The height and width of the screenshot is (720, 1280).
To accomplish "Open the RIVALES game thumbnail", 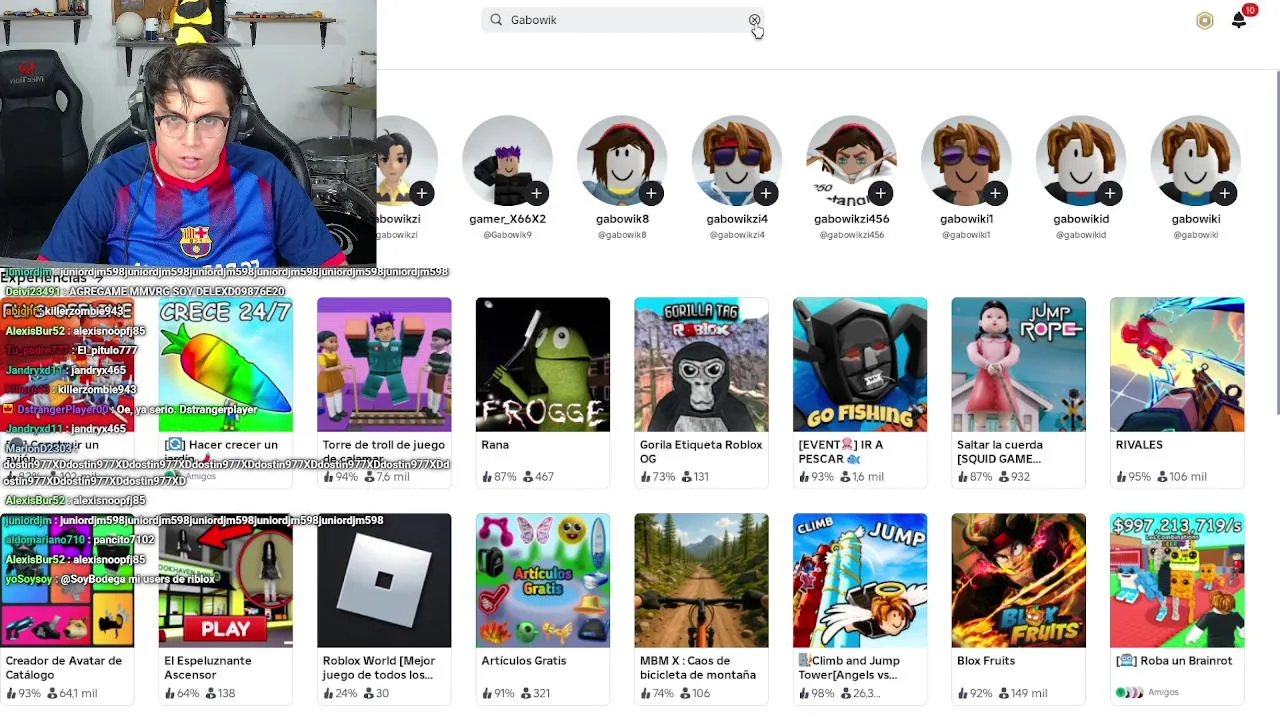I will pyautogui.click(x=1177, y=364).
